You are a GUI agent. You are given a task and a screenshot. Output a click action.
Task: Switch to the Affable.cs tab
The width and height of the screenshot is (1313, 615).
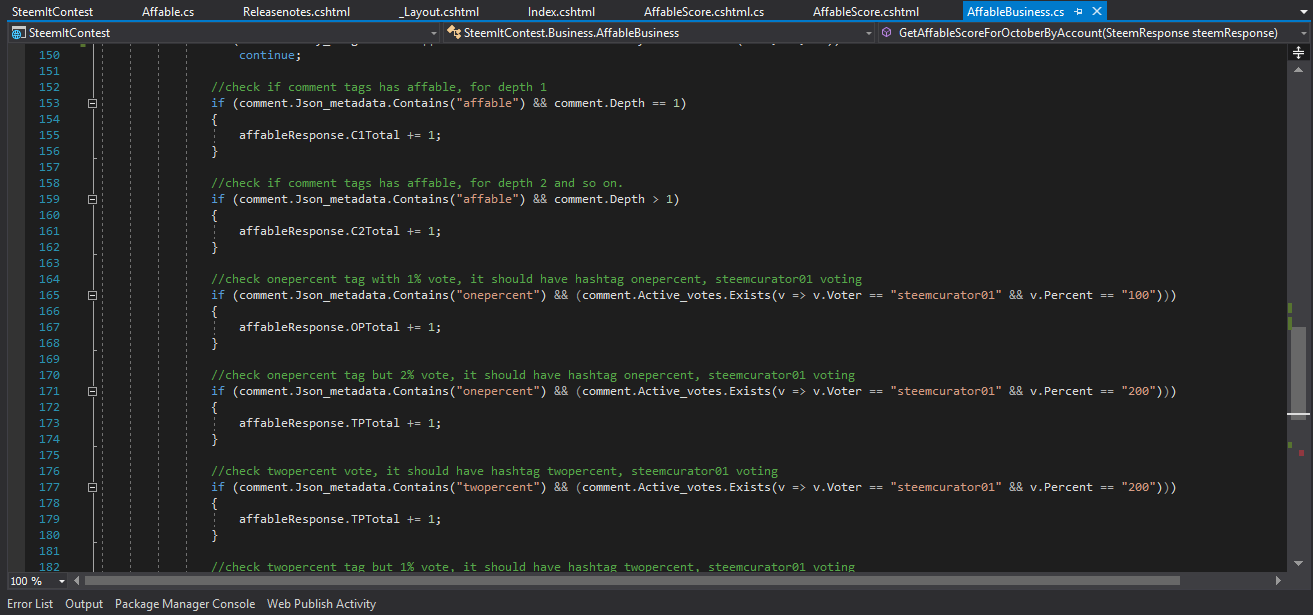click(168, 12)
